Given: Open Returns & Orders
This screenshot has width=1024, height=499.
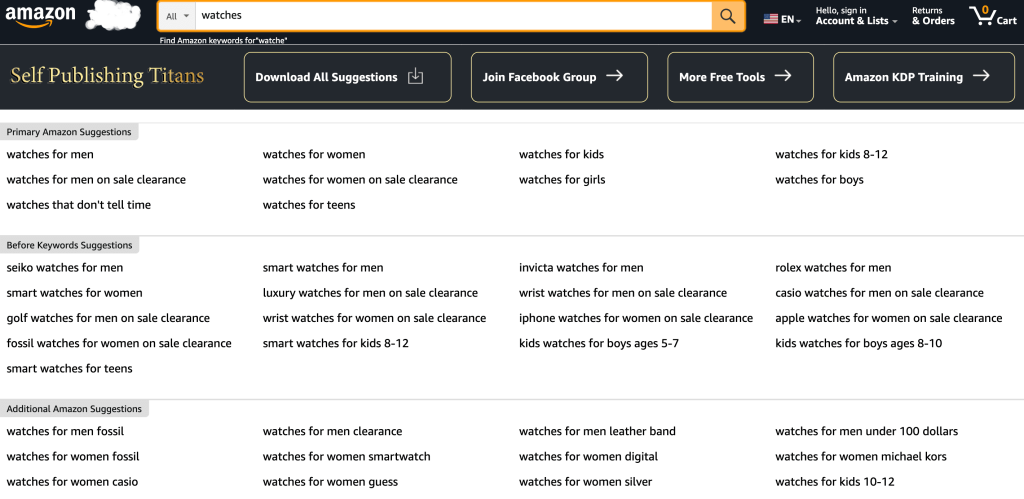Looking at the screenshot, I should click(x=933, y=16).
